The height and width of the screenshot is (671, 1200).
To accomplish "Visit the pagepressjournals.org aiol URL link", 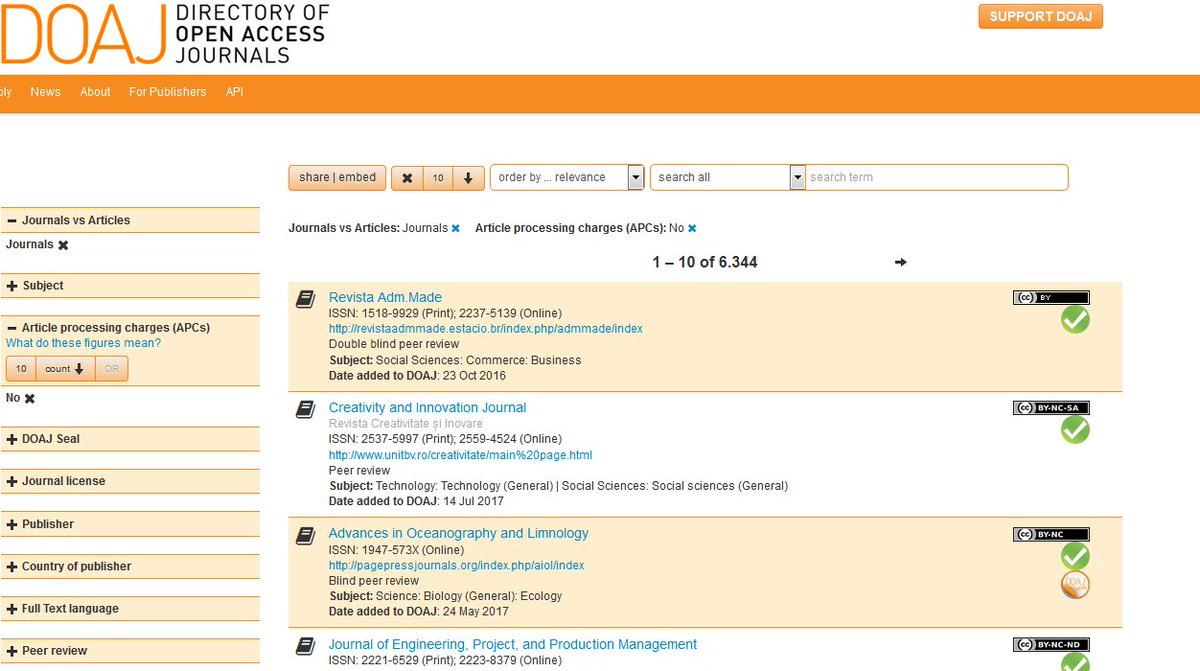I will point(456,565).
